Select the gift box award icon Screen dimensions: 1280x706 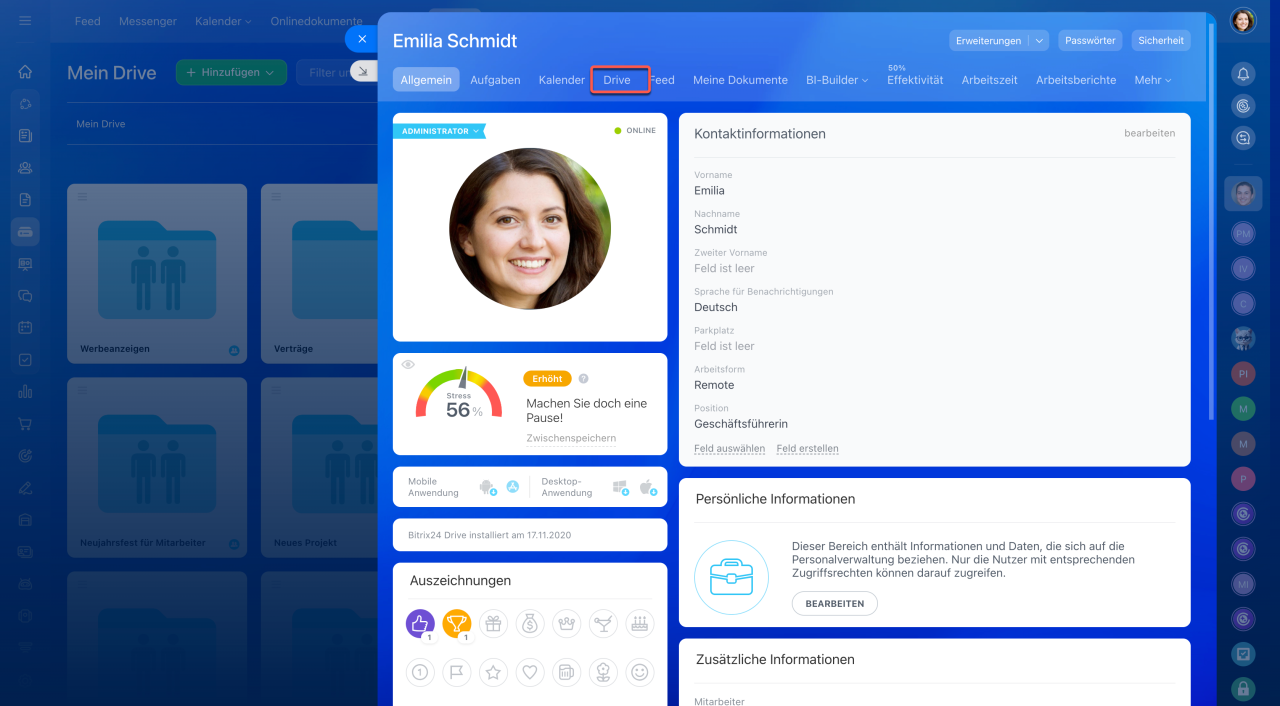[493, 624]
